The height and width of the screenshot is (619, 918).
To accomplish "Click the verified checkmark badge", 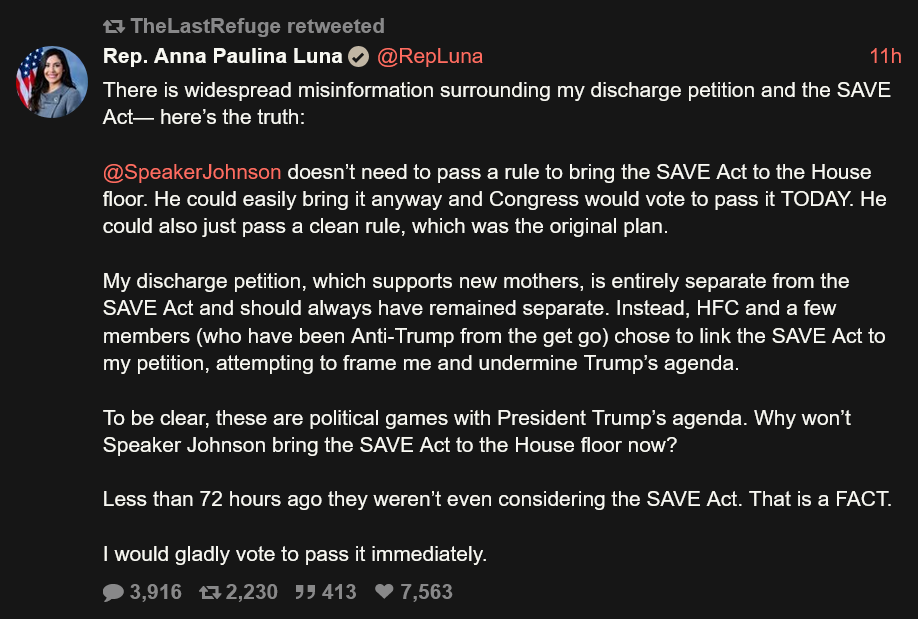I will pyautogui.click(x=358, y=57).
